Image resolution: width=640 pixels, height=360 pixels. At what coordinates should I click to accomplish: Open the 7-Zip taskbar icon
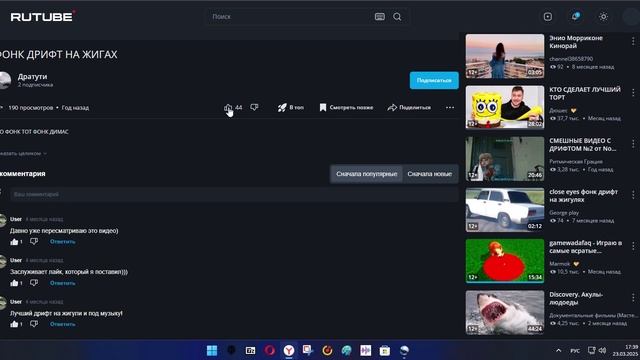click(x=250, y=350)
